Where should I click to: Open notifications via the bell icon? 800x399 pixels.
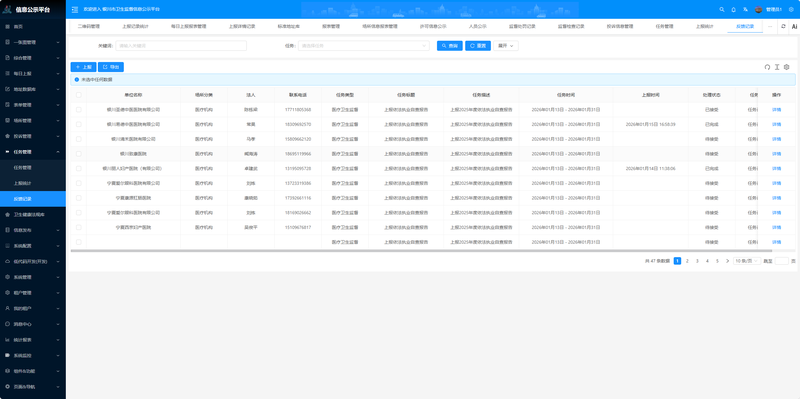tap(734, 9)
